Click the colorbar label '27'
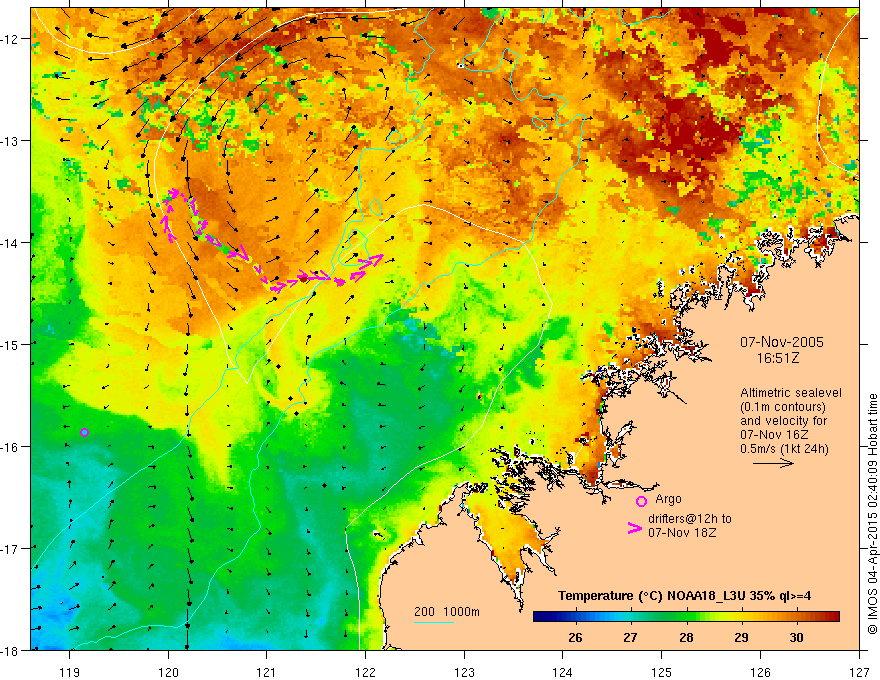This screenshot has width=880, height=680. point(630,637)
